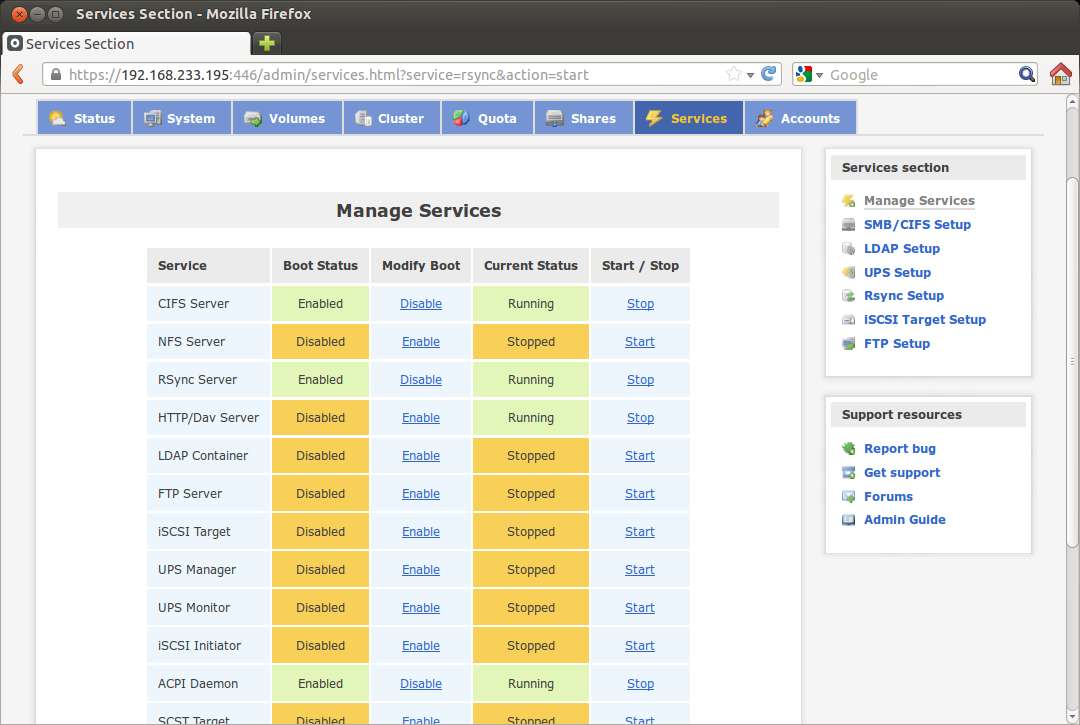Start the FTP Server service

point(640,494)
